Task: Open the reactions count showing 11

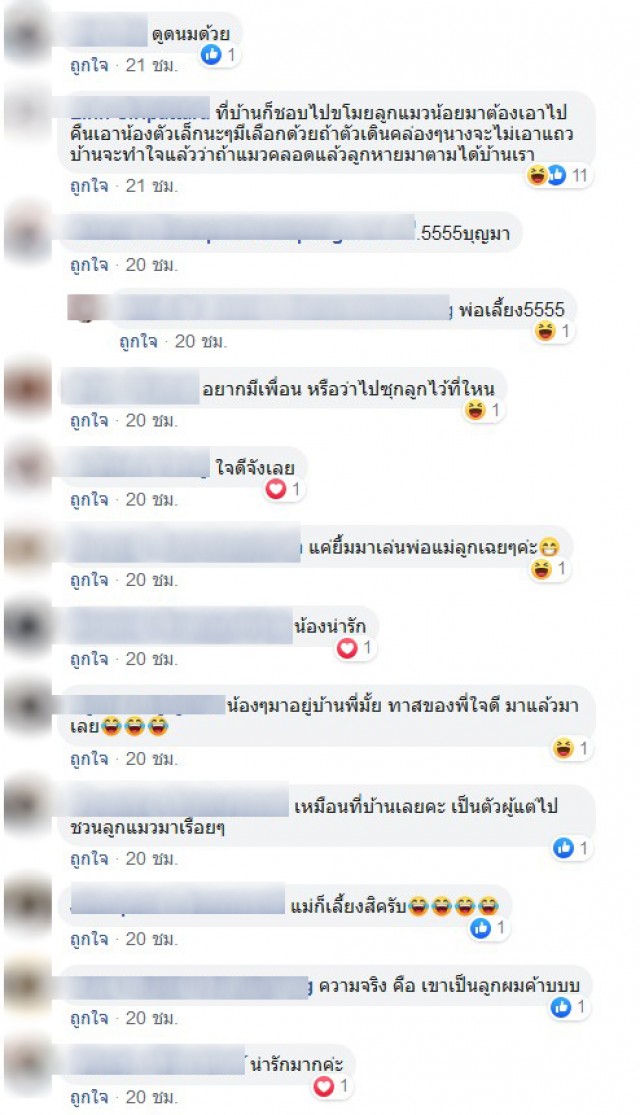Action: (x=580, y=175)
